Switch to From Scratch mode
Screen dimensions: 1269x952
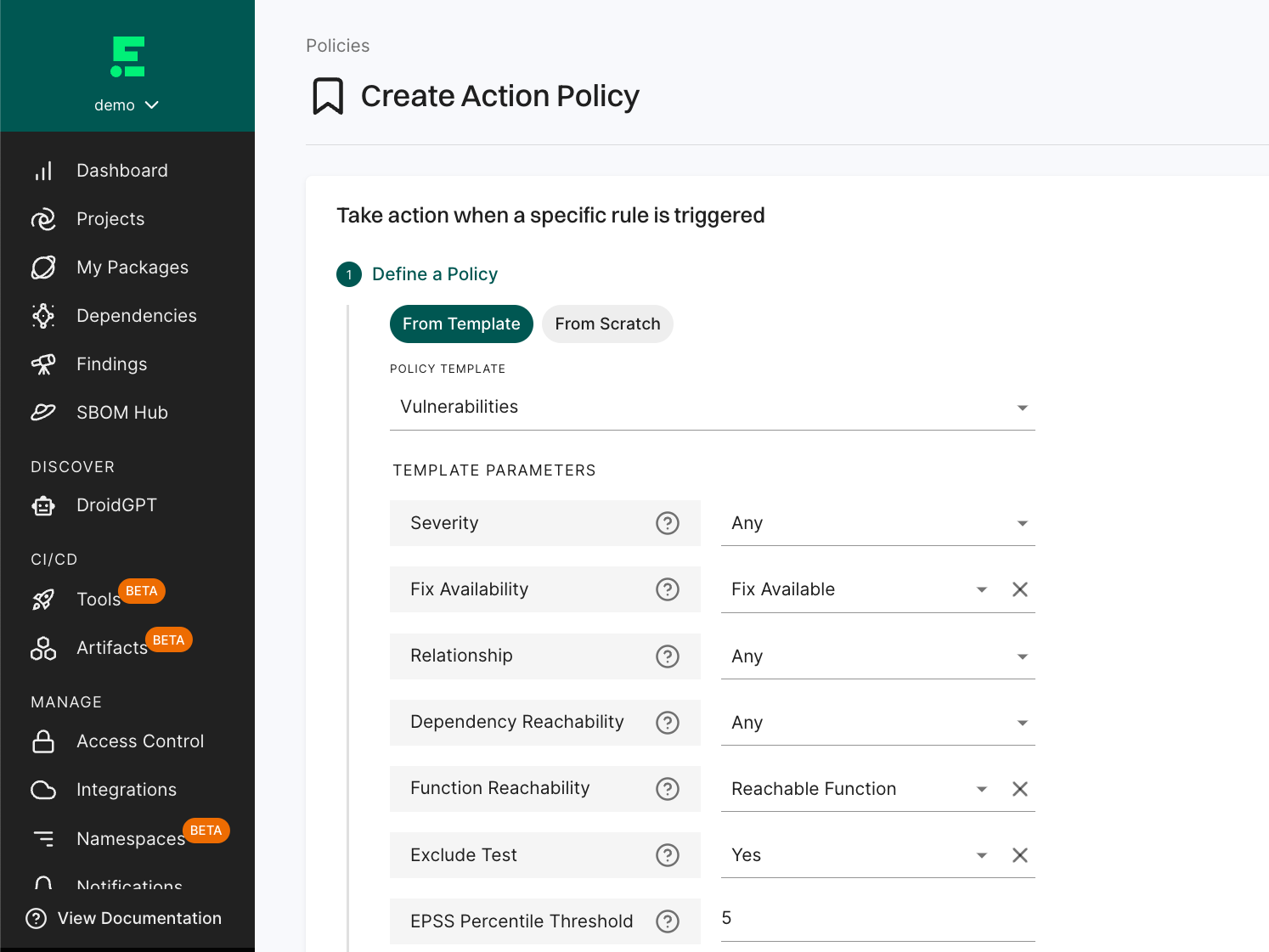click(x=607, y=324)
